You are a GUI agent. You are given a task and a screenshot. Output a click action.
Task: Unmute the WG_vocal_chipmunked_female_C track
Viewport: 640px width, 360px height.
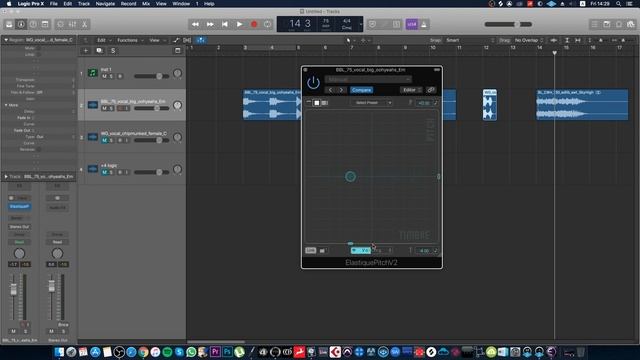point(104,140)
